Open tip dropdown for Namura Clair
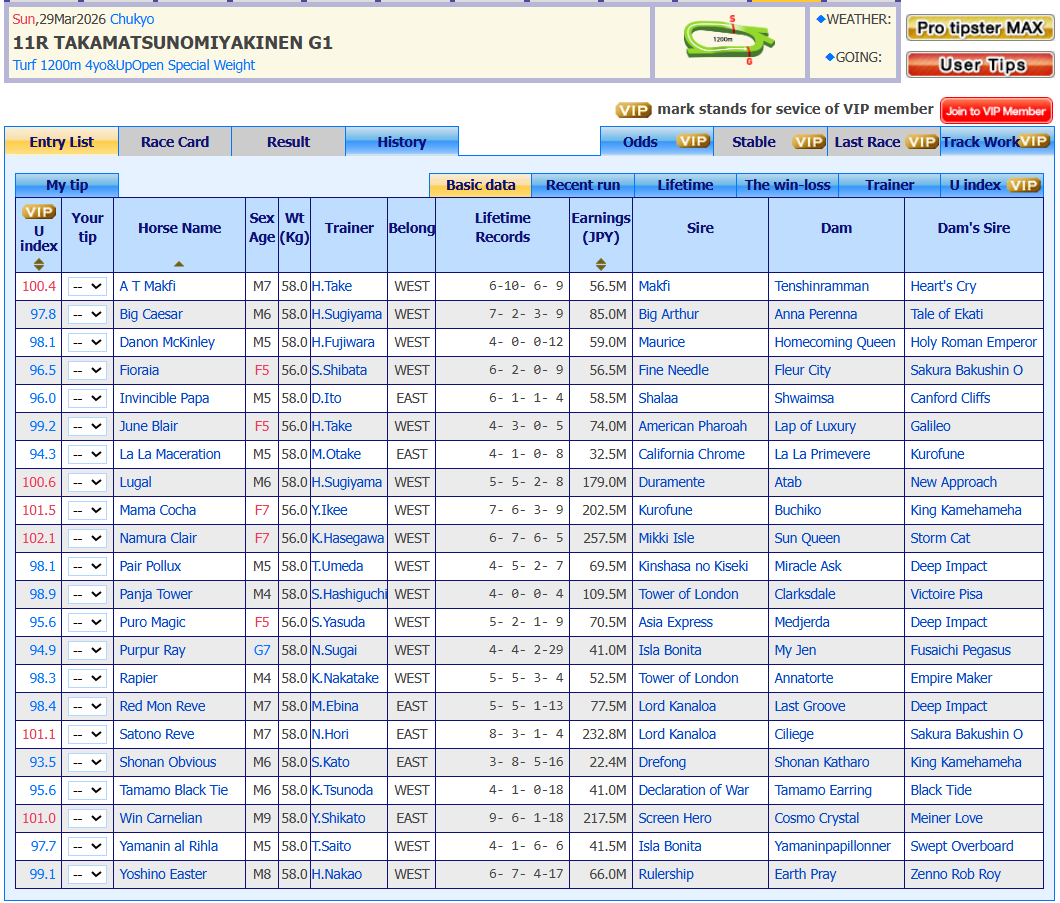 [87, 539]
